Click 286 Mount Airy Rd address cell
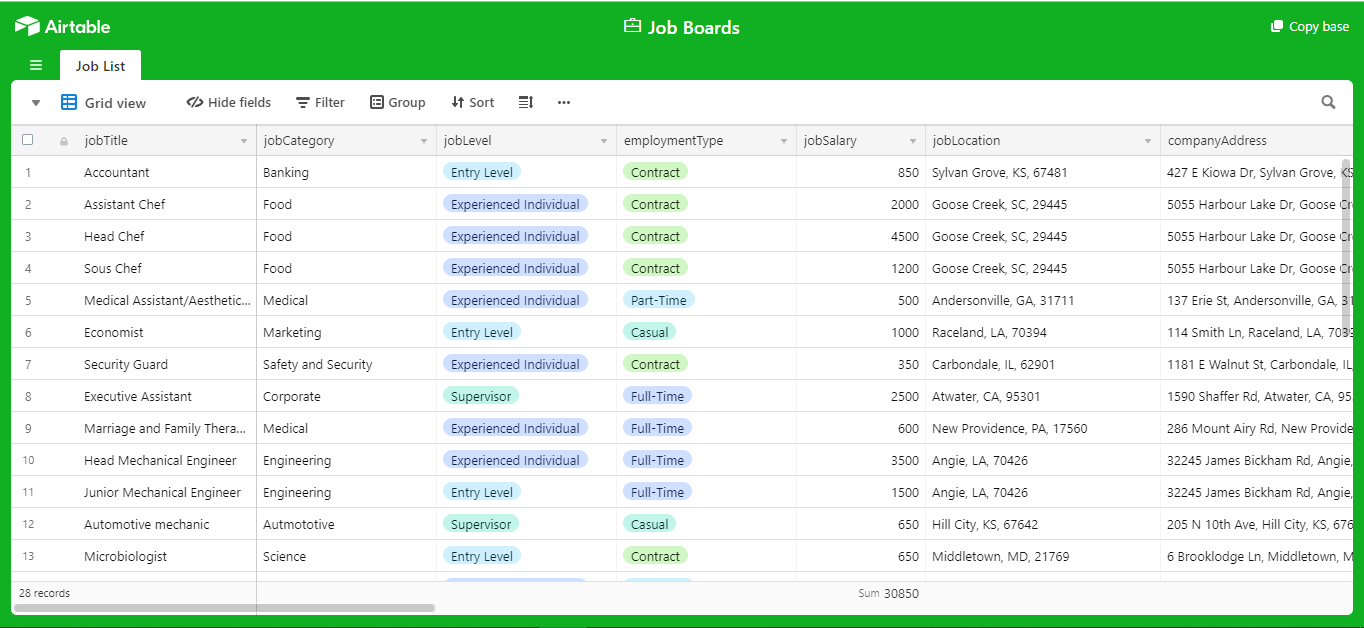Viewport: 1364px width, 628px height. [1256, 428]
